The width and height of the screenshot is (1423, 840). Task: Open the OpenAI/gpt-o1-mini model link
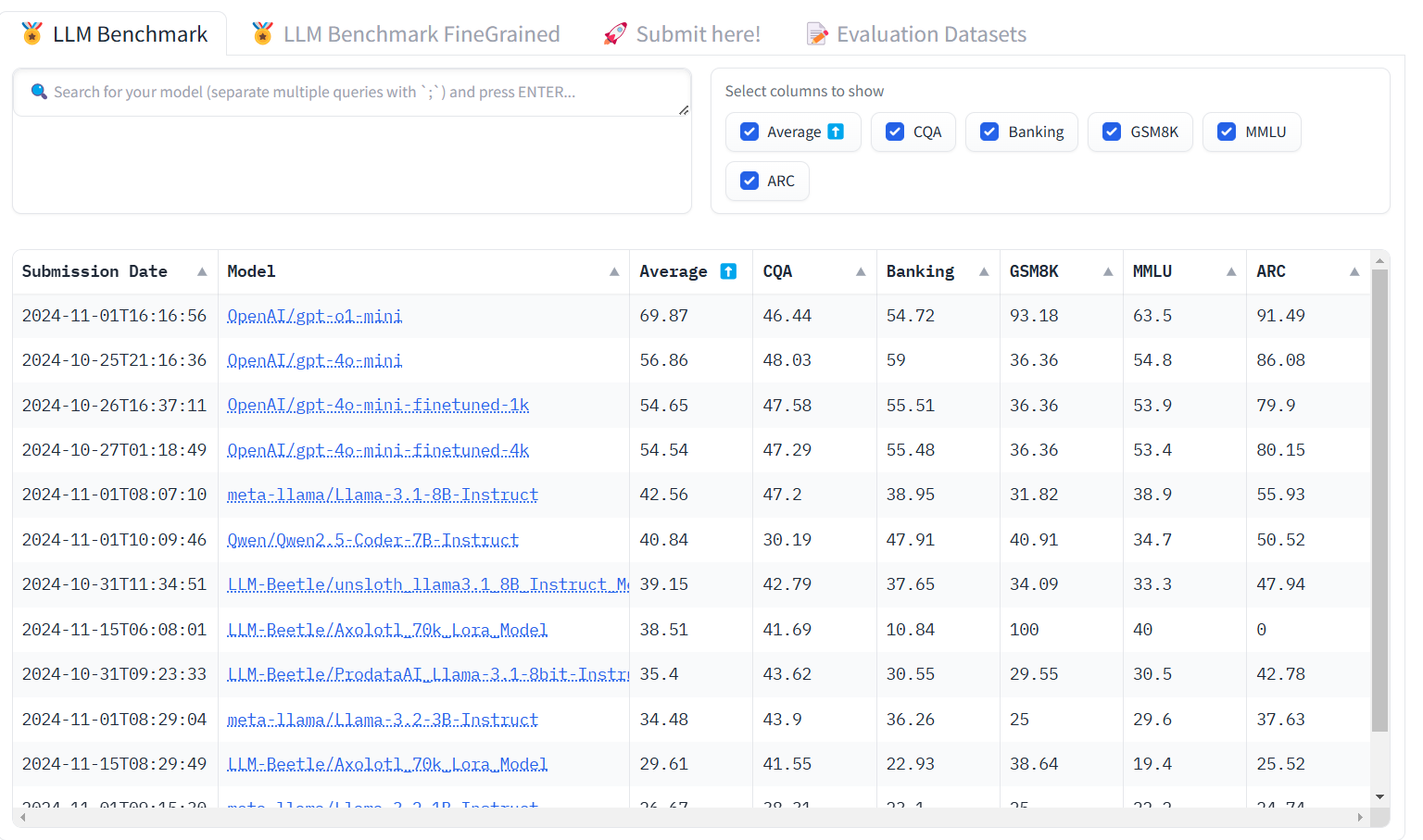click(x=315, y=316)
